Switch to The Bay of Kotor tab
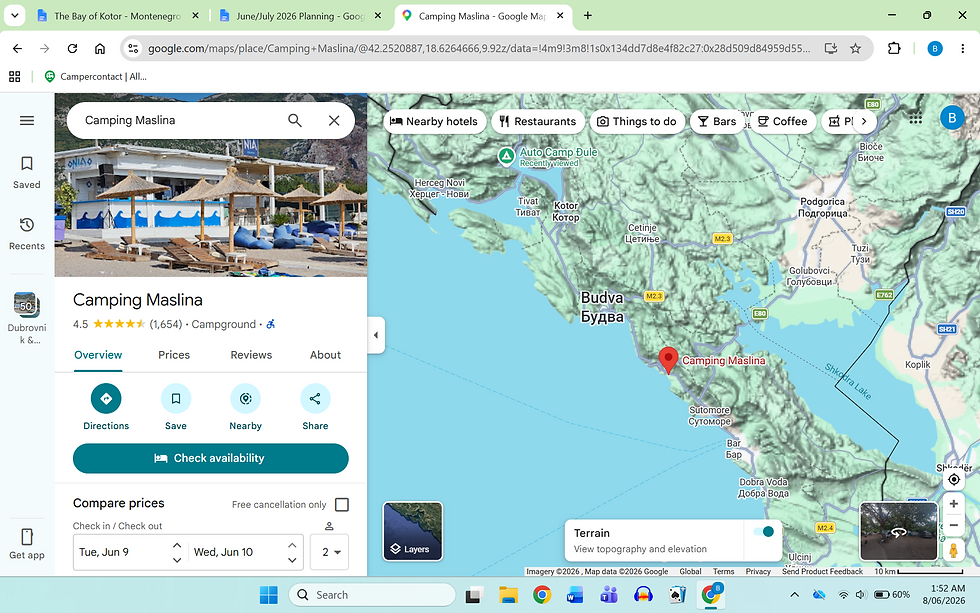This screenshot has width=980, height=613. point(118,16)
